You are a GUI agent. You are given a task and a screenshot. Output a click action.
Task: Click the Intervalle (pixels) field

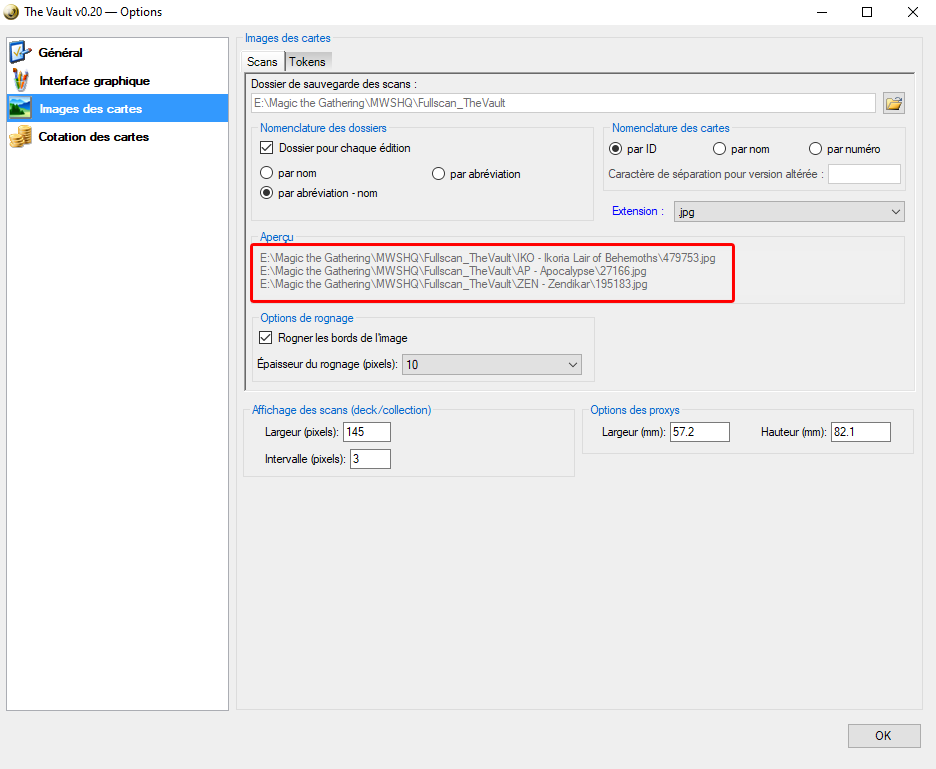pyautogui.click(x=370, y=459)
